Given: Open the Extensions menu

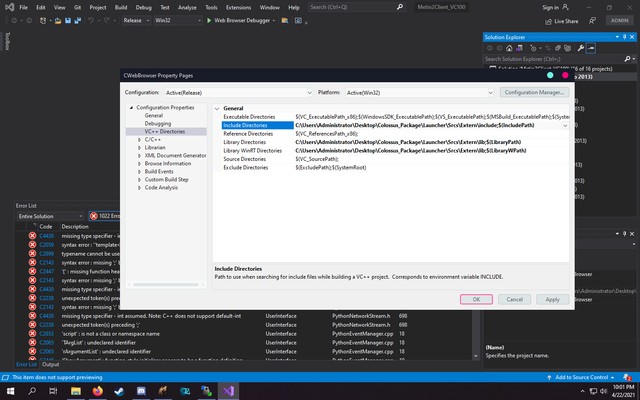Looking at the screenshot, I should (x=238, y=7).
